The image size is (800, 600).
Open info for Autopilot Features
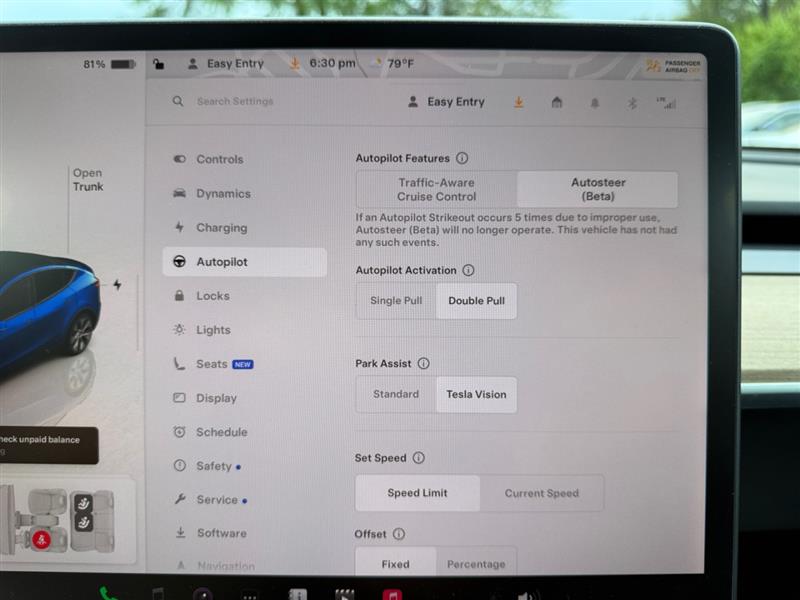click(x=462, y=158)
